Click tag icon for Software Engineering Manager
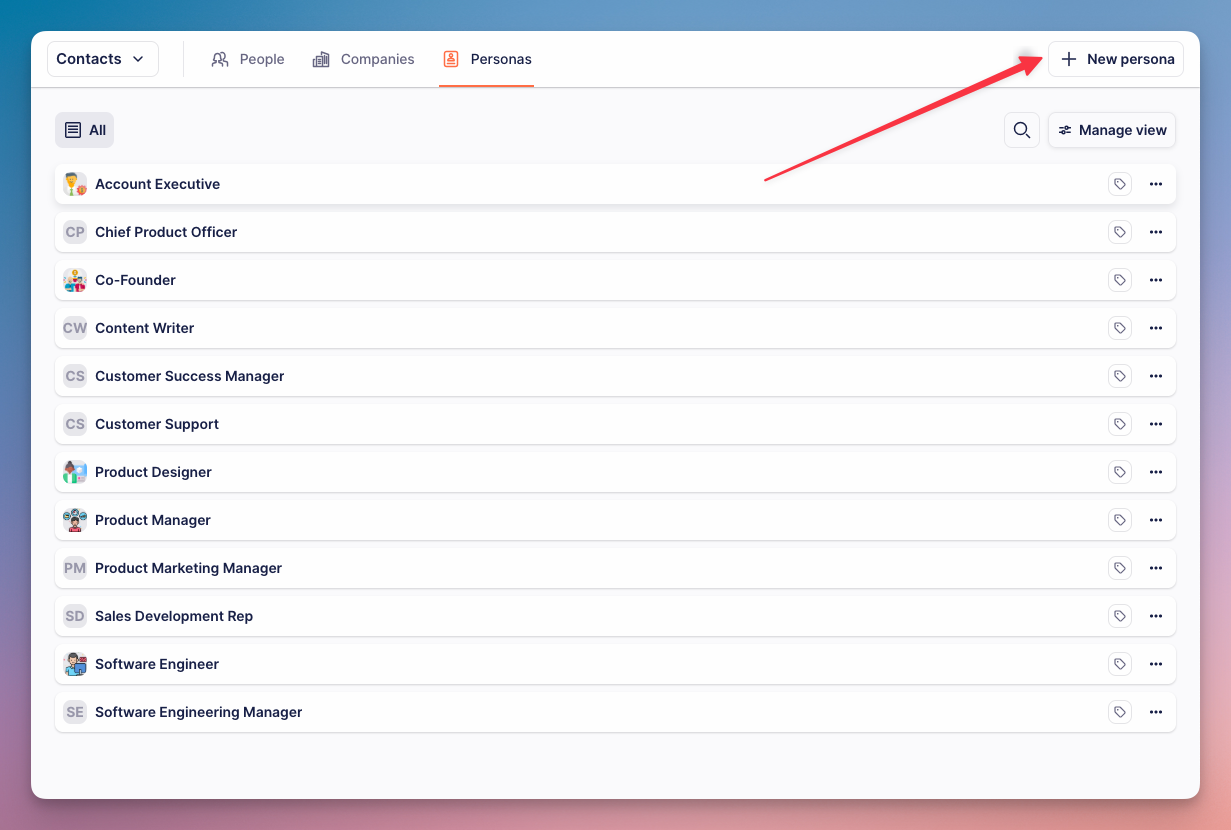The width and height of the screenshot is (1231, 830). (x=1119, y=712)
